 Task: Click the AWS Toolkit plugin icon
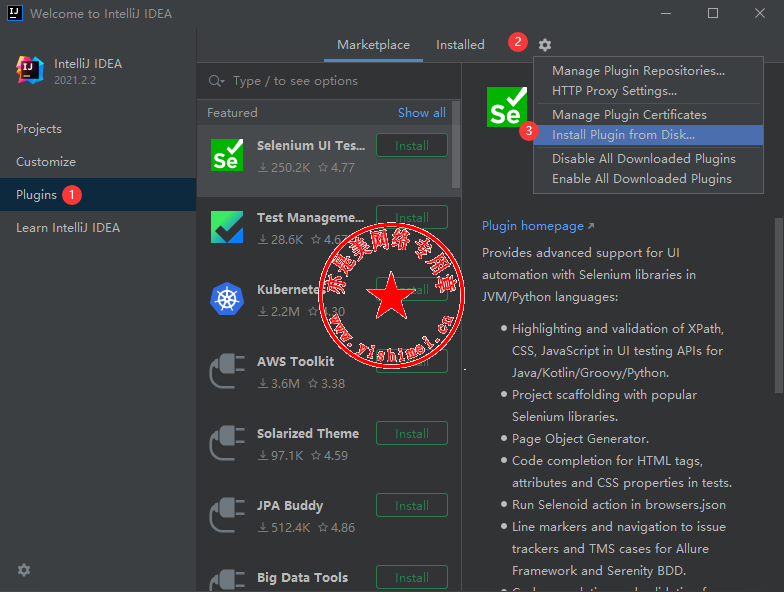pyautogui.click(x=227, y=371)
